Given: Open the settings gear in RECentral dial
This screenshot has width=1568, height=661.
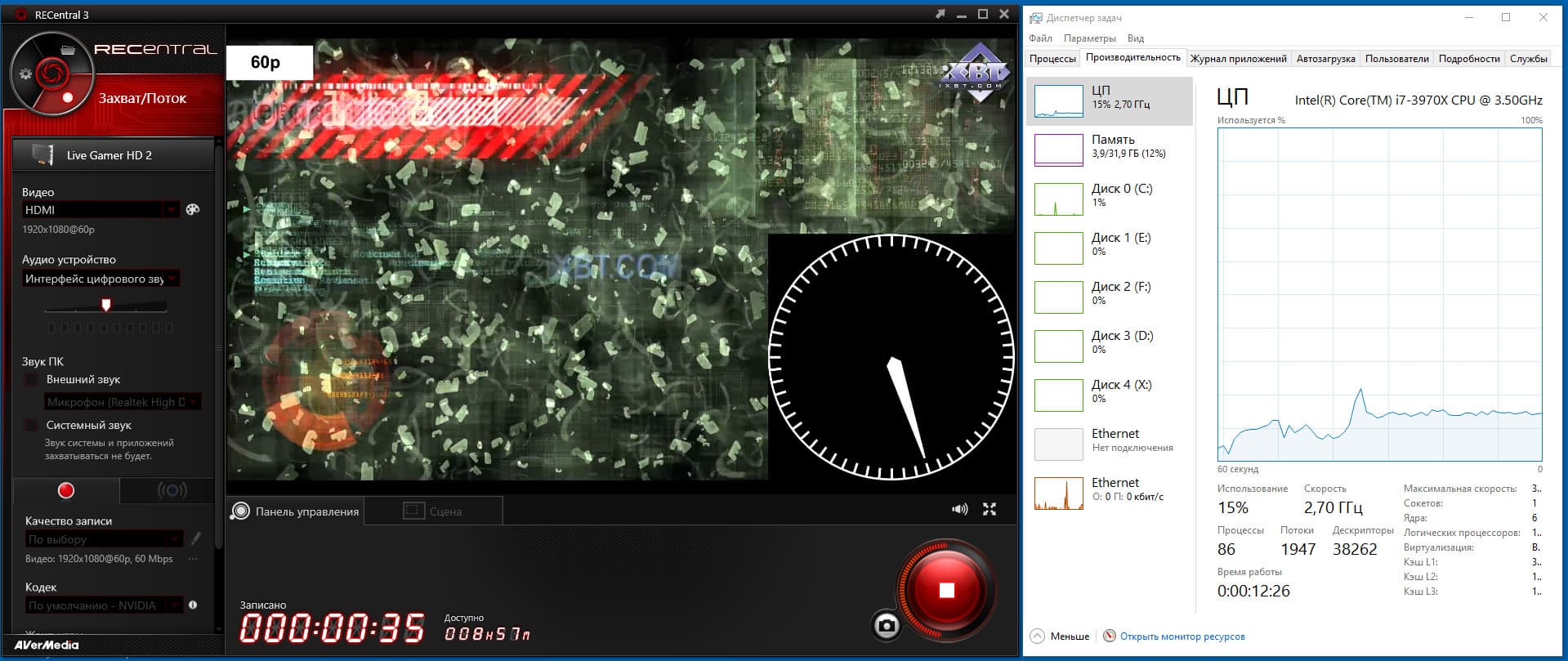Looking at the screenshot, I should pyautogui.click(x=25, y=74).
